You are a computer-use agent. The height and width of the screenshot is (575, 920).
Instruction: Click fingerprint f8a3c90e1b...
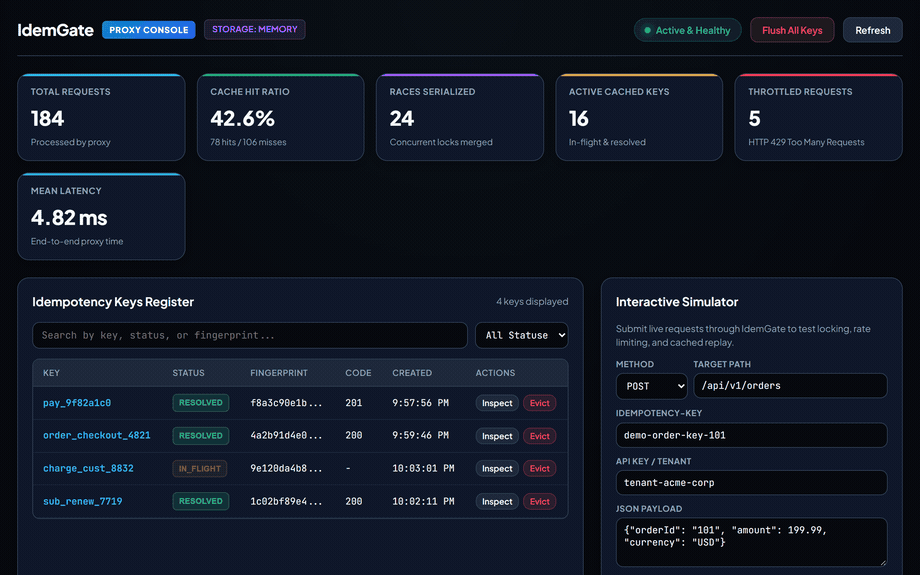point(286,402)
